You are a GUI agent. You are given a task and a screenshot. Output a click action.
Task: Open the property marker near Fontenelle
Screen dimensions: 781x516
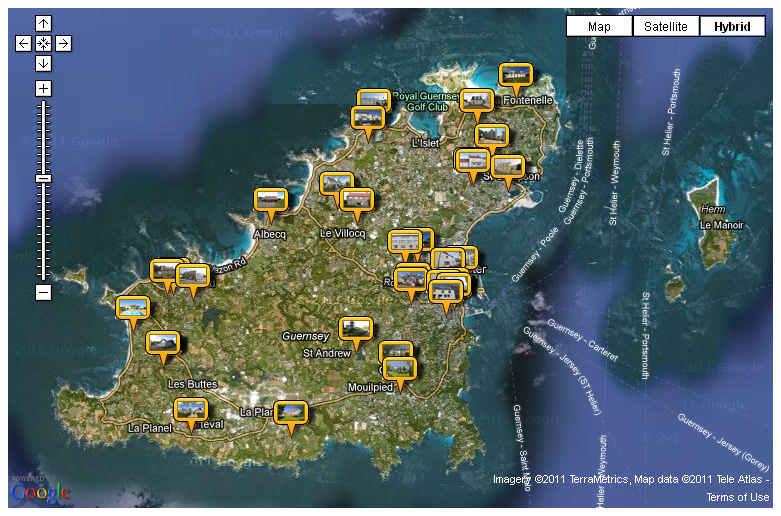click(x=516, y=75)
